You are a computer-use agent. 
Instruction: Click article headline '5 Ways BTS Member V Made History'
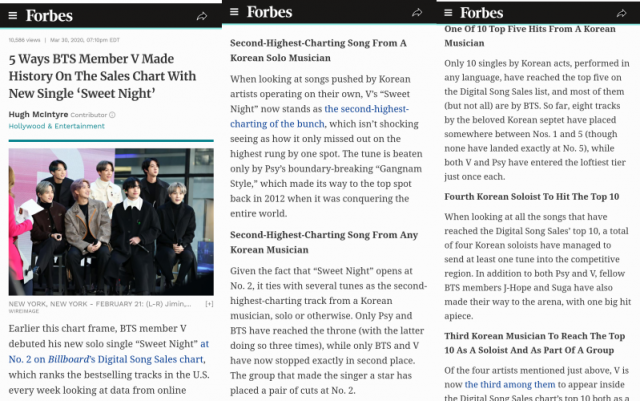pyautogui.click(x=102, y=76)
